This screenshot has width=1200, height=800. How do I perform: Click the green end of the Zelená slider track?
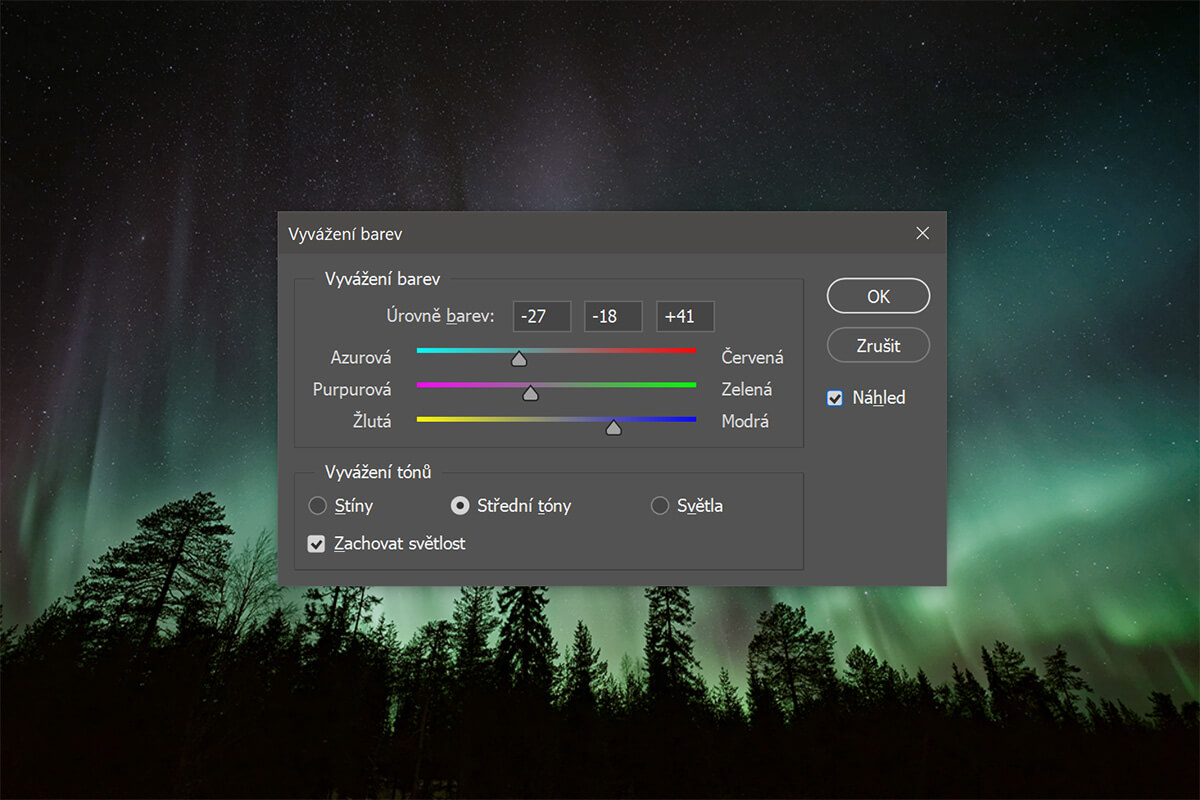click(690, 385)
